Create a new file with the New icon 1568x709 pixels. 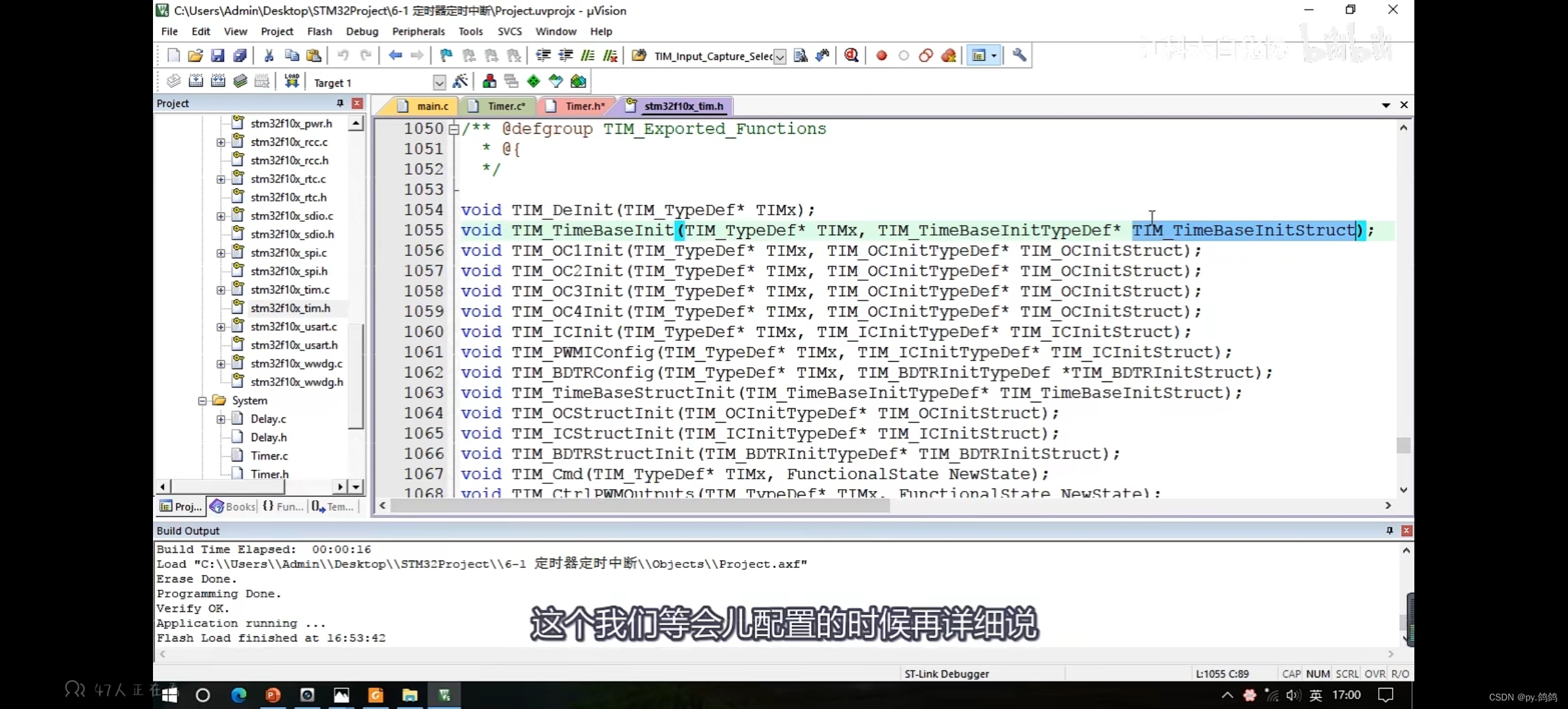[x=173, y=56]
